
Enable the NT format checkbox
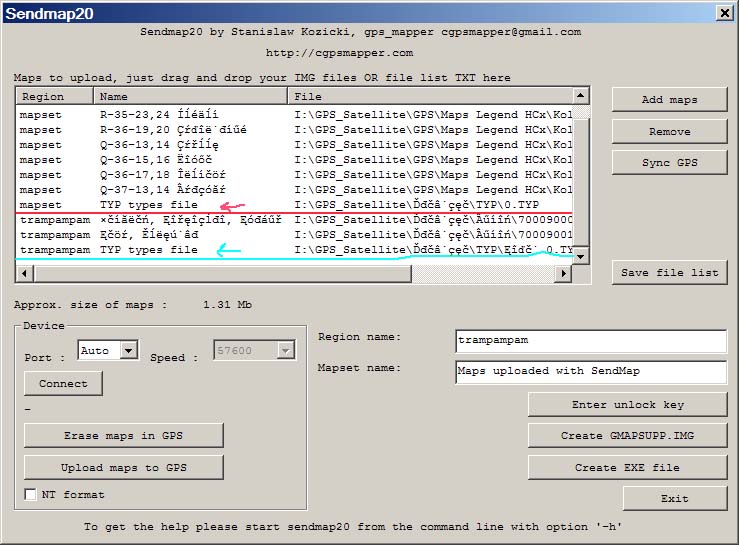point(31,494)
